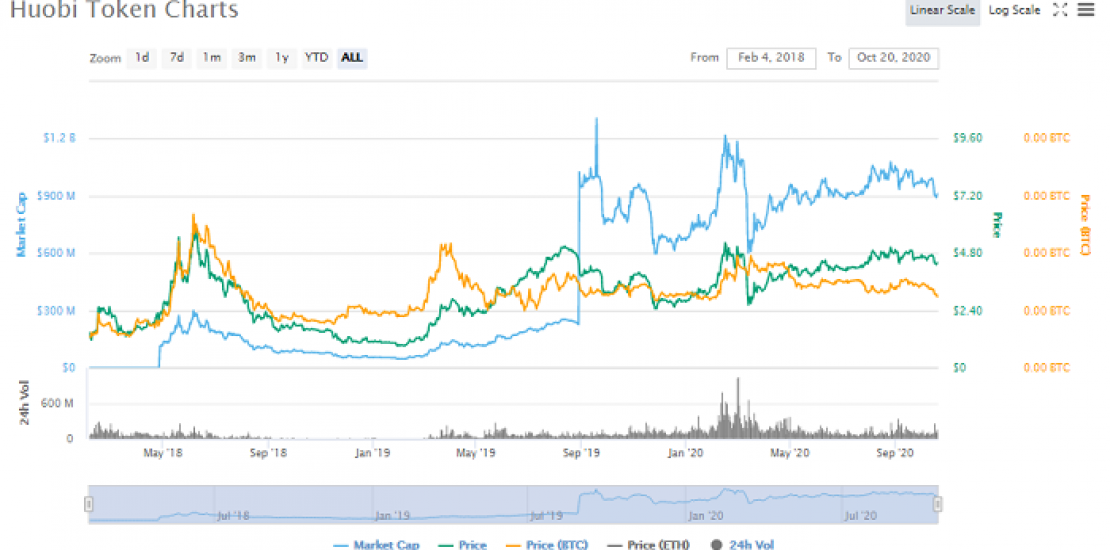This screenshot has width=1110, height=550.
Task: Show the Price (ETH) series
Action: click(648, 544)
